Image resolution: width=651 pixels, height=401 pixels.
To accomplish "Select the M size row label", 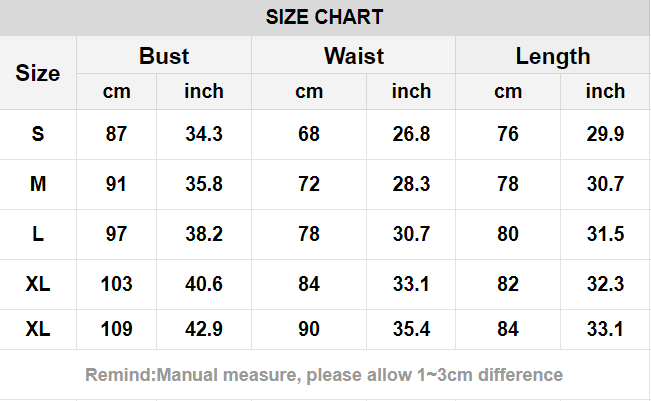I will 38,184.
